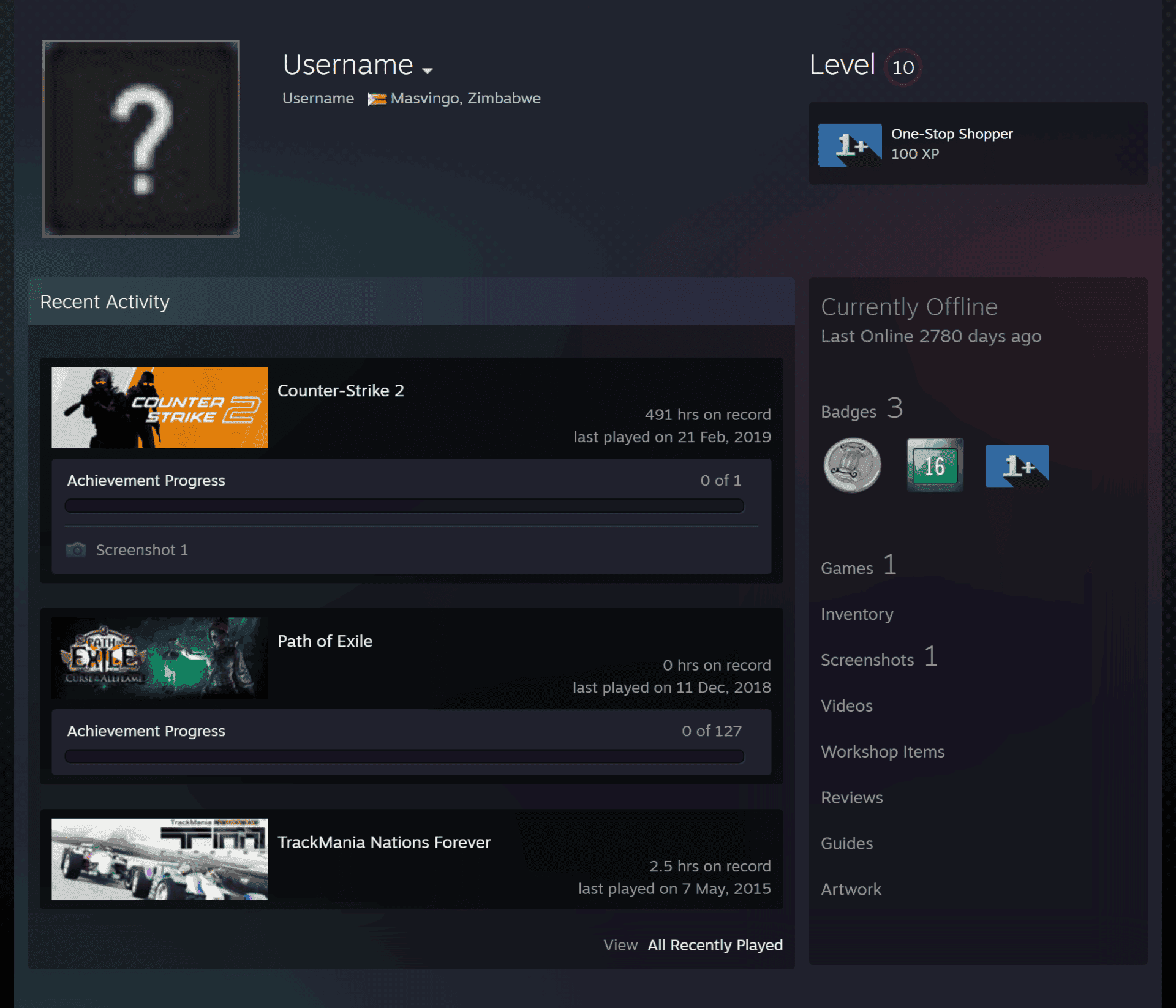Open the Path of Exile game banner
The image size is (1176, 1008).
coord(160,658)
